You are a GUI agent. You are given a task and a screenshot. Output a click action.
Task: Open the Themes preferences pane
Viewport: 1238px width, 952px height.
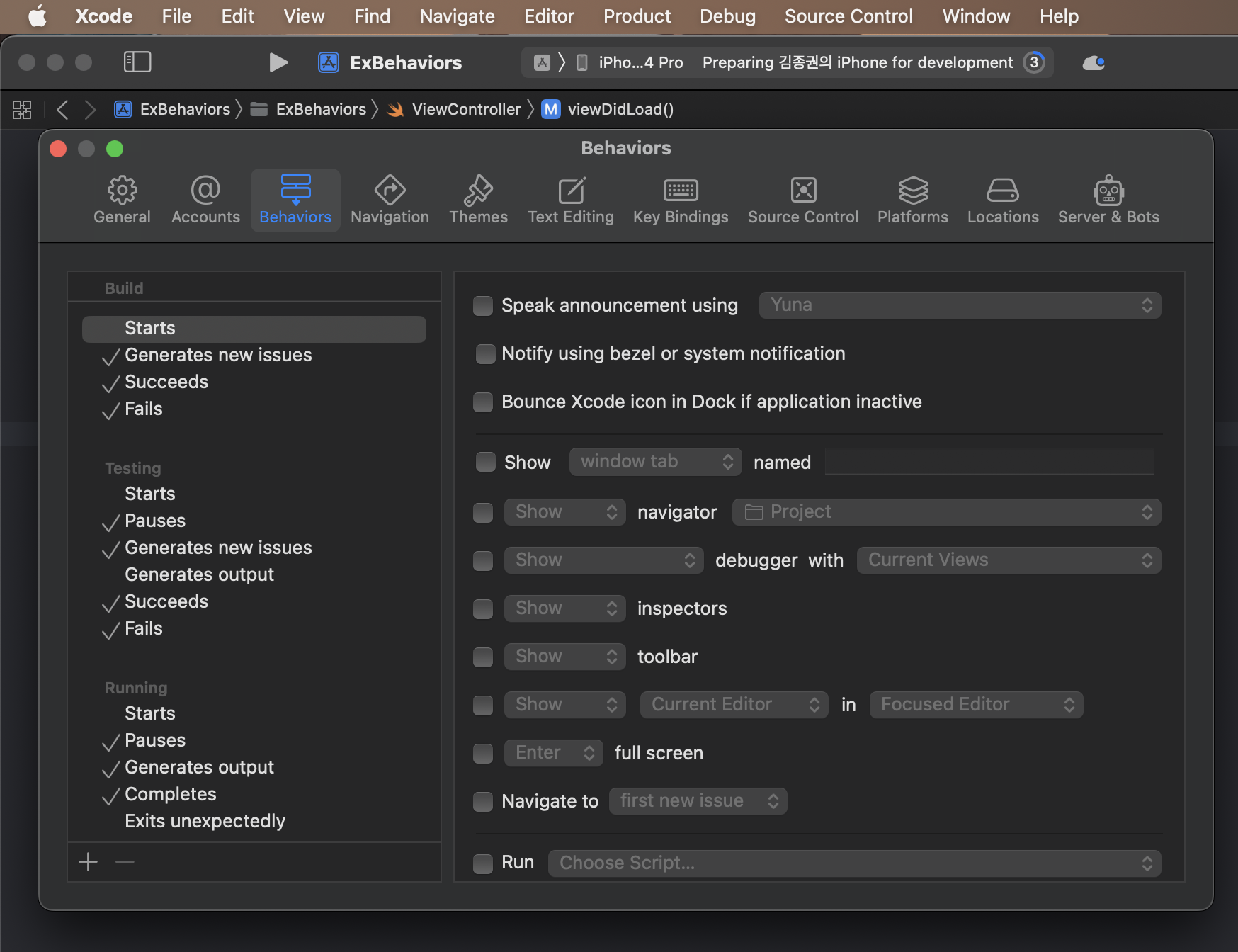point(478,200)
